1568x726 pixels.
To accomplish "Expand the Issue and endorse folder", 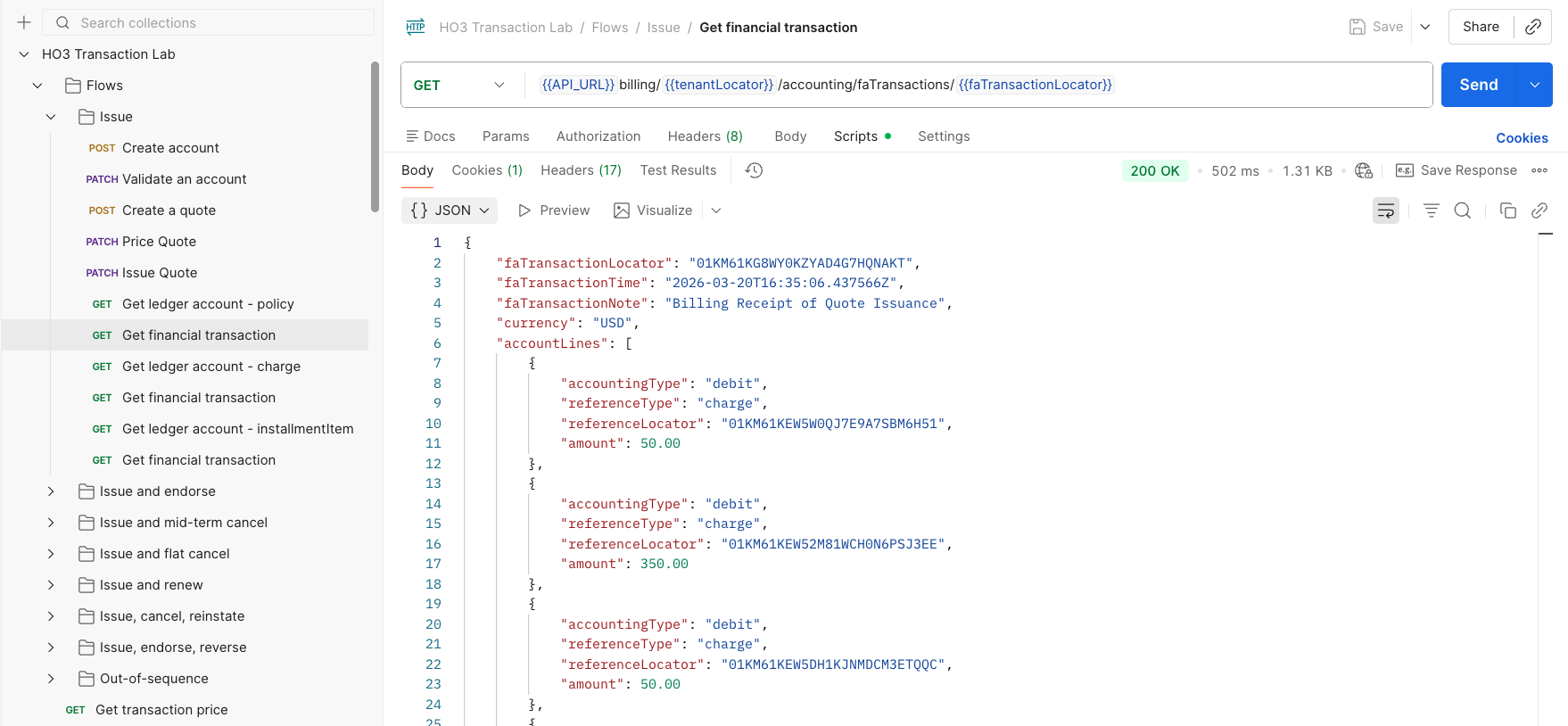I will (x=51, y=491).
